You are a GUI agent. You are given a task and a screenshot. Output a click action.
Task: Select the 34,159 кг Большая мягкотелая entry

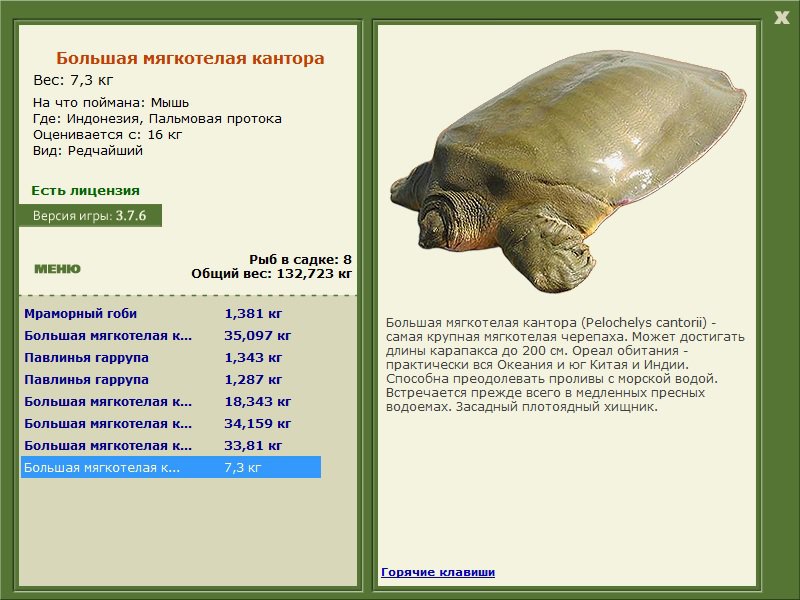[171, 423]
